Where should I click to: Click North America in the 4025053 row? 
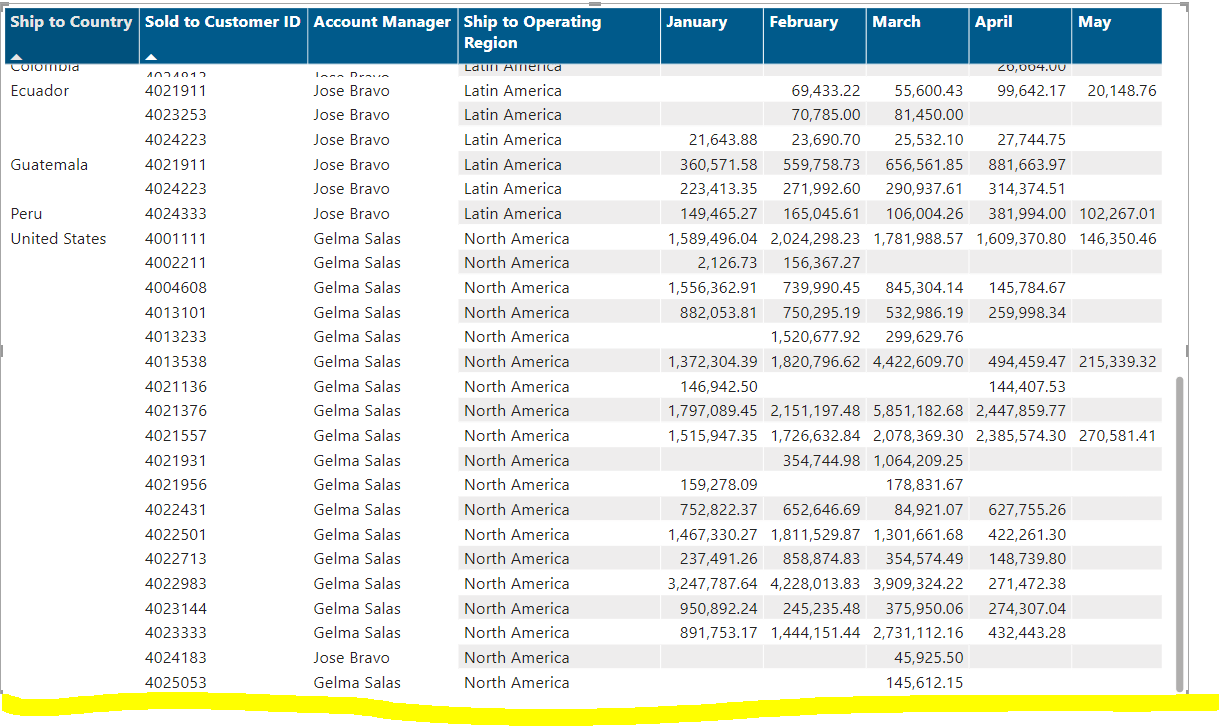(517, 683)
